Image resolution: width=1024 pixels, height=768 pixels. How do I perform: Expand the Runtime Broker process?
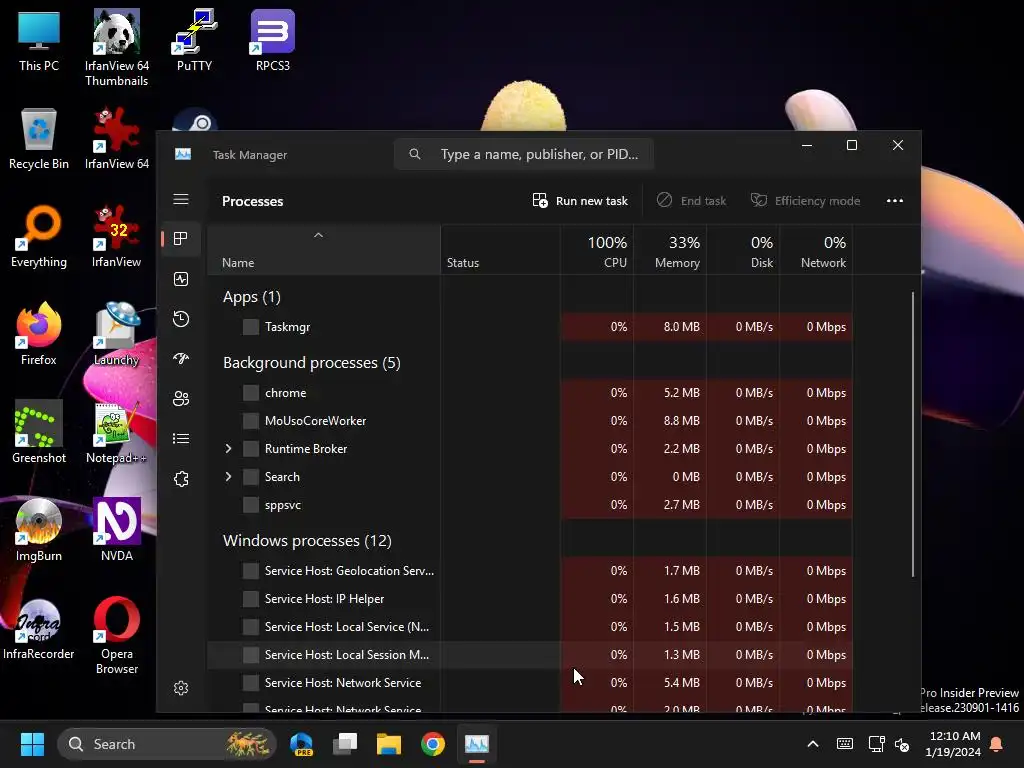pos(228,449)
